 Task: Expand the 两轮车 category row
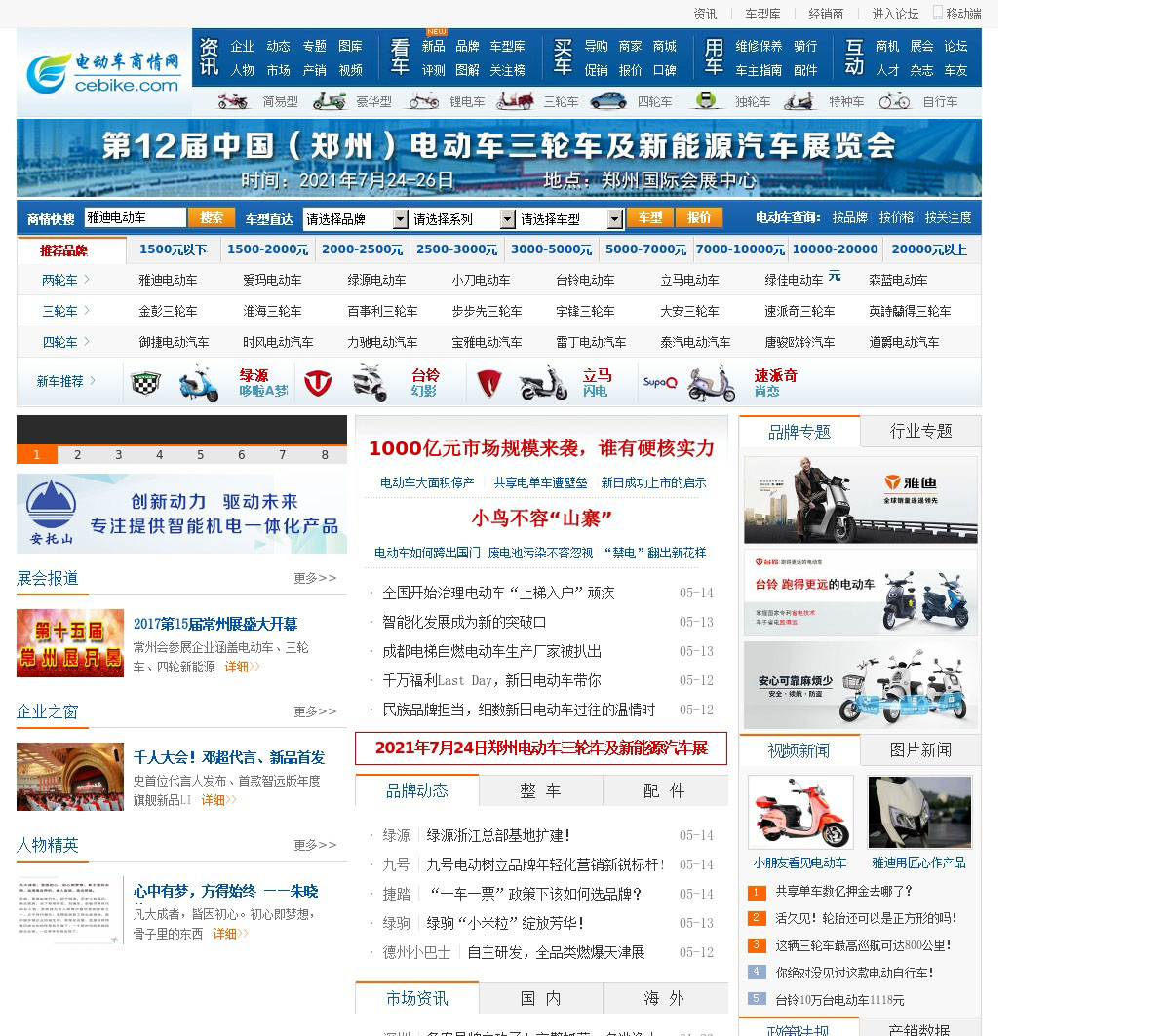pyautogui.click(x=65, y=280)
